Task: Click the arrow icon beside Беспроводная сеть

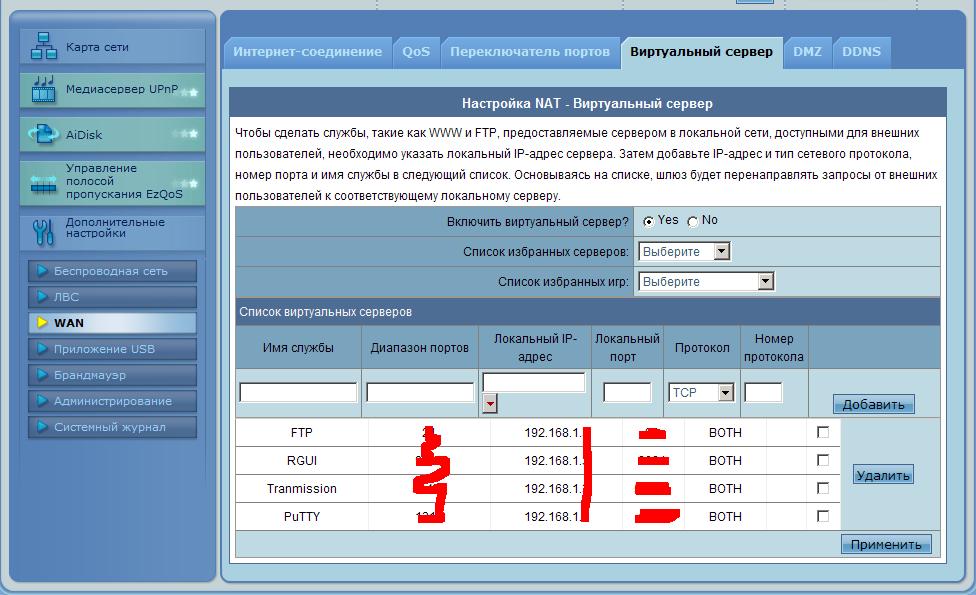Action: click(42, 271)
